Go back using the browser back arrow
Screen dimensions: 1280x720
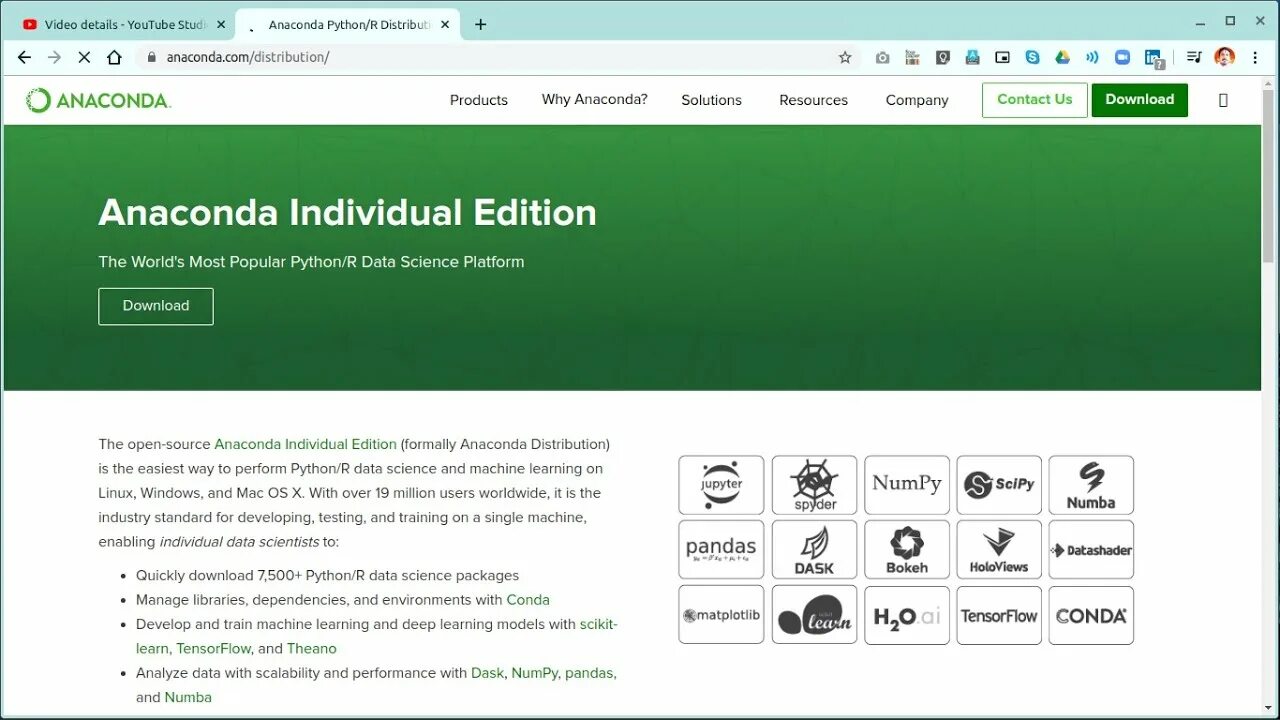[x=24, y=57]
